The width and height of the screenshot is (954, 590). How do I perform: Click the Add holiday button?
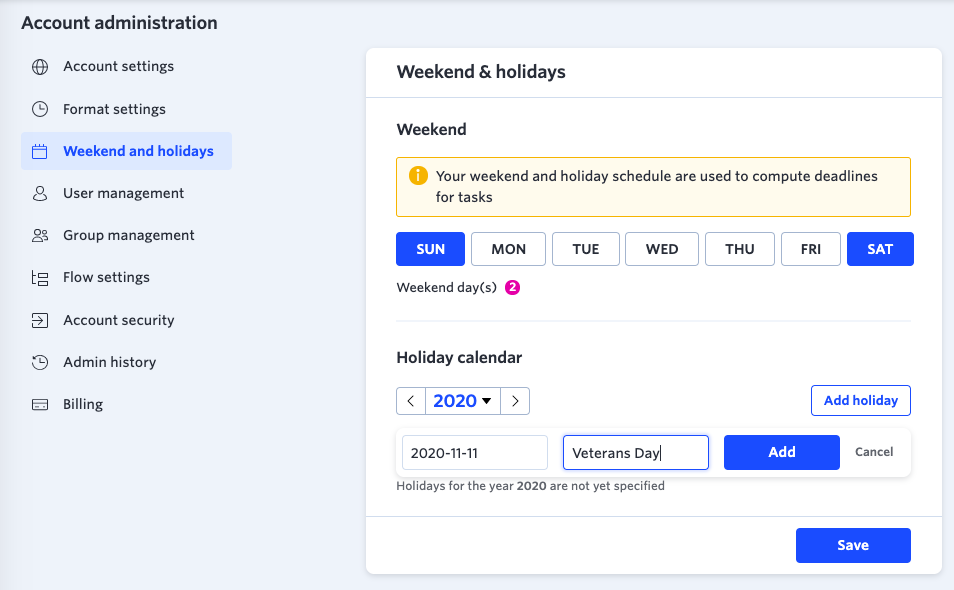[860, 400]
